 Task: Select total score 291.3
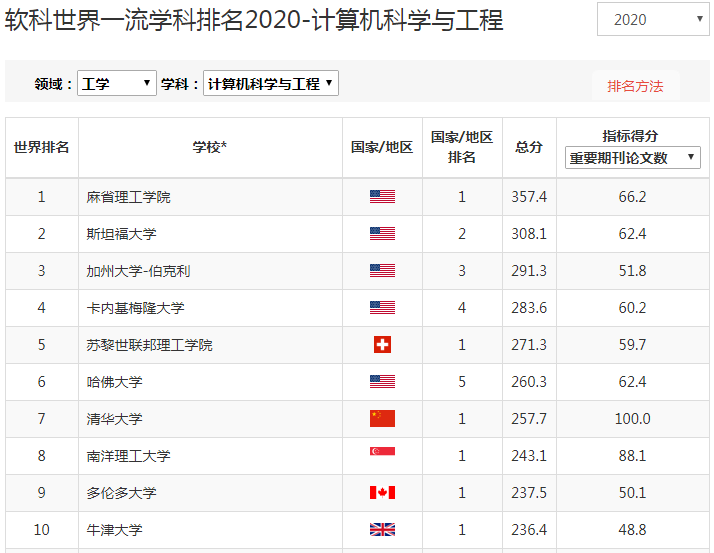click(x=529, y=271)
